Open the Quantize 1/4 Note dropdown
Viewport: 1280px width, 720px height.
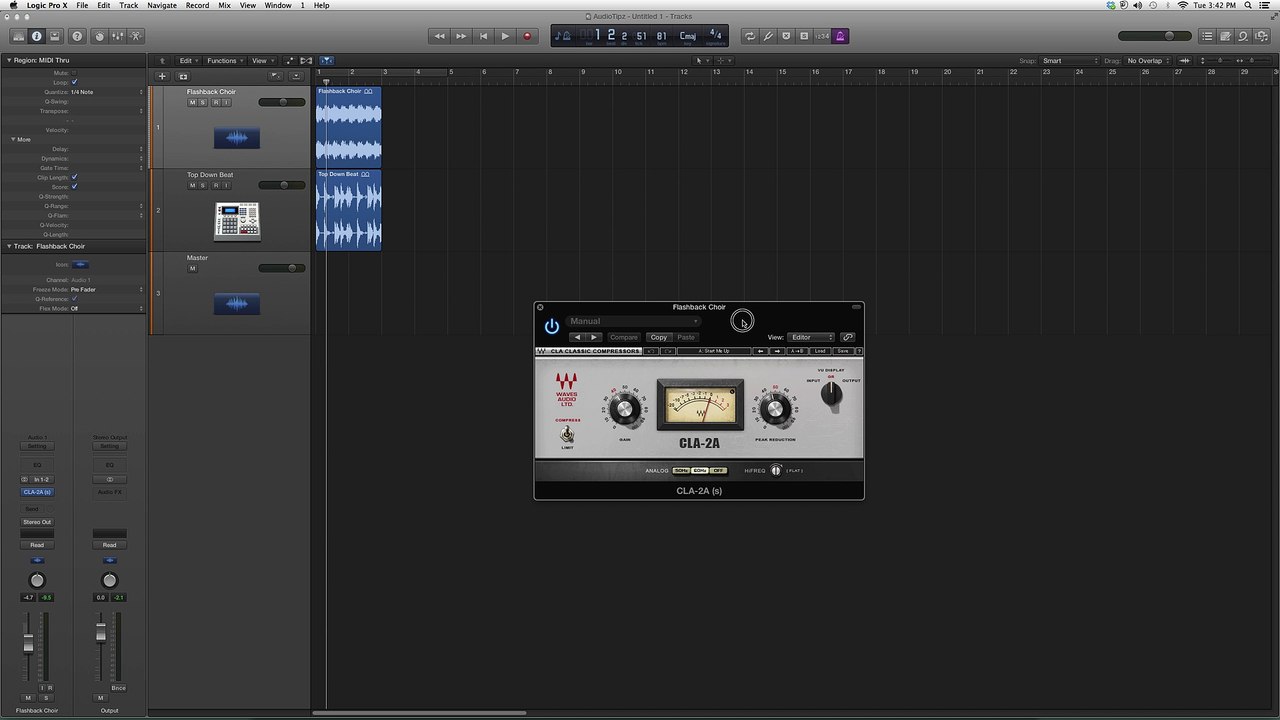tap(107, 92)
